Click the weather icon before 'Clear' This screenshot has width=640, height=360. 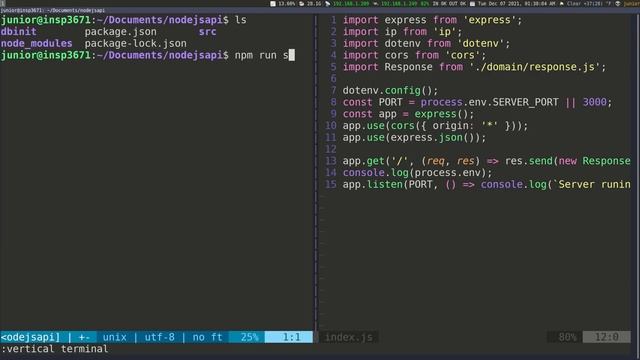(x=562, y=4)
